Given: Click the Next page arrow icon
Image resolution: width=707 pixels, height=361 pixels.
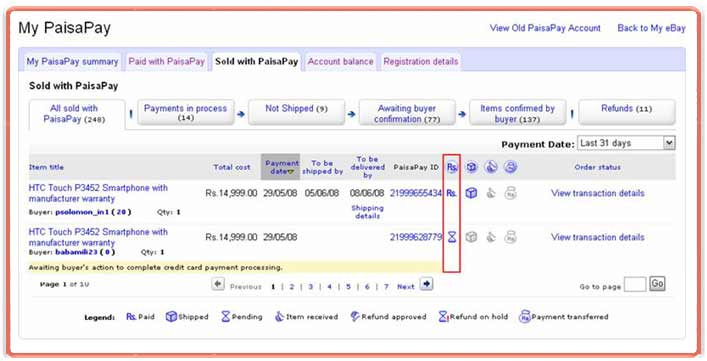Looking at the screenshot, I should (x=426, y=284).
